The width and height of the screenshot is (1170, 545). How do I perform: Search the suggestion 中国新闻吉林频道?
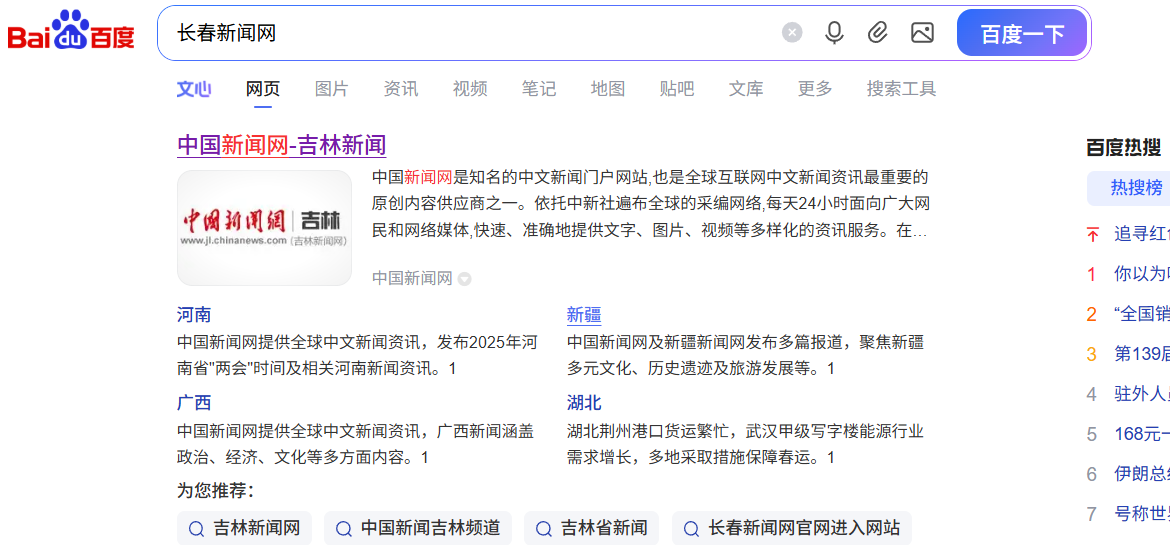click(418, 529)
